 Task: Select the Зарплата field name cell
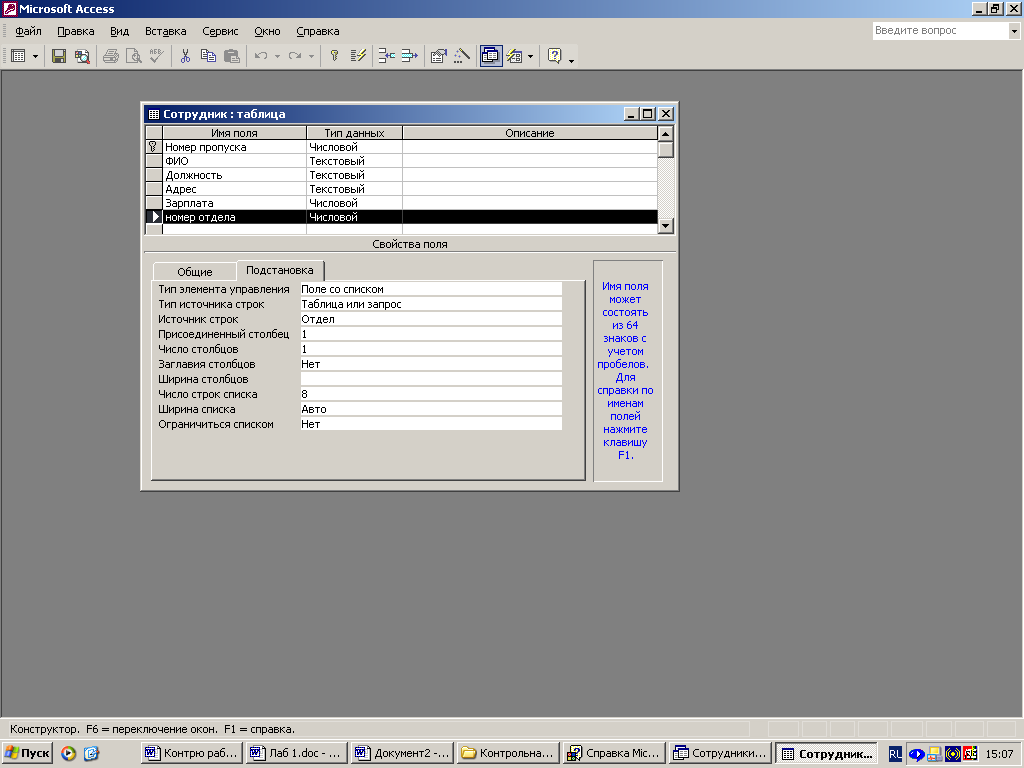point(234,203)
